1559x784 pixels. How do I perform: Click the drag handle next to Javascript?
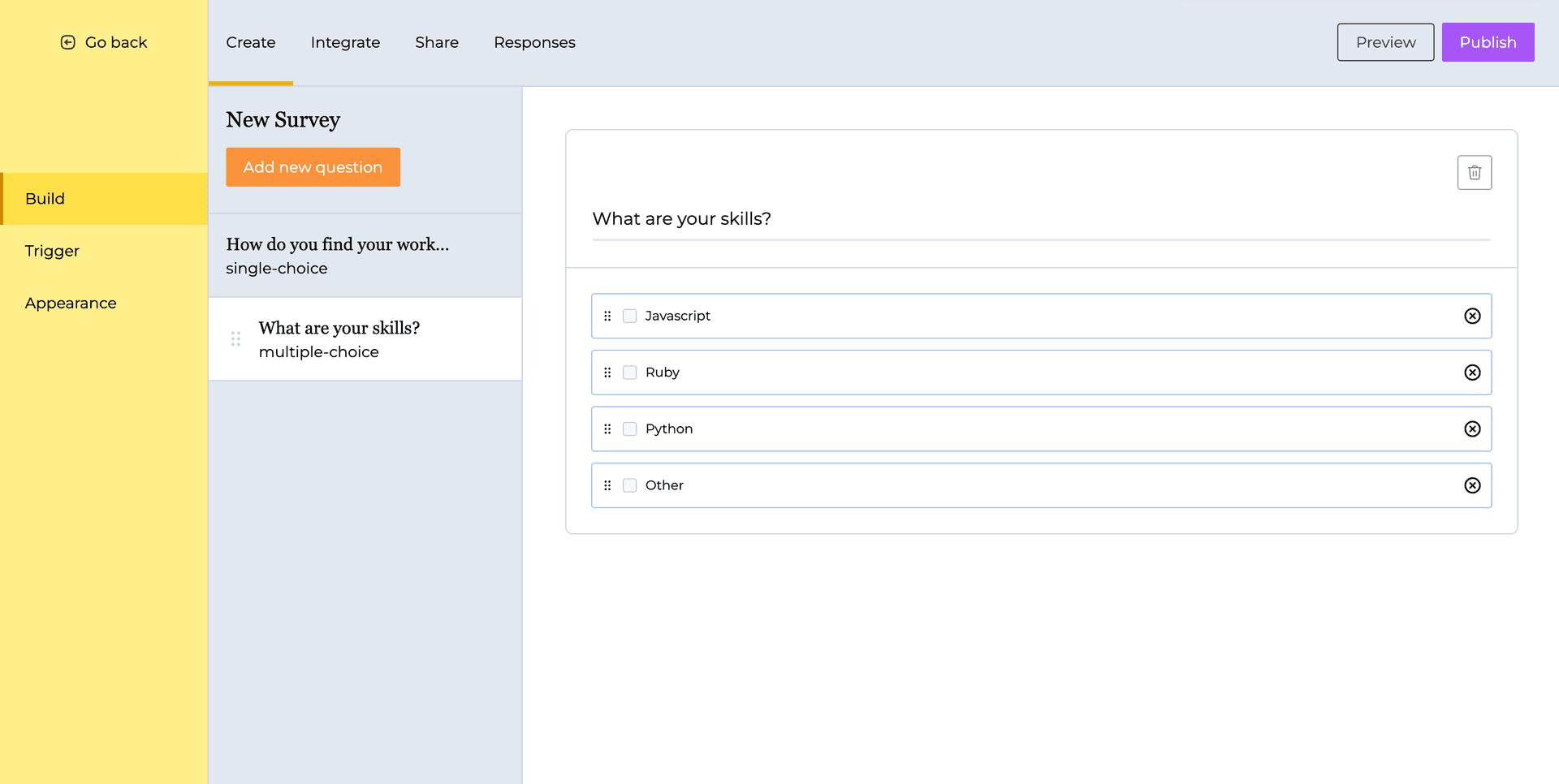pyautogui.click(x=608, y=316)
